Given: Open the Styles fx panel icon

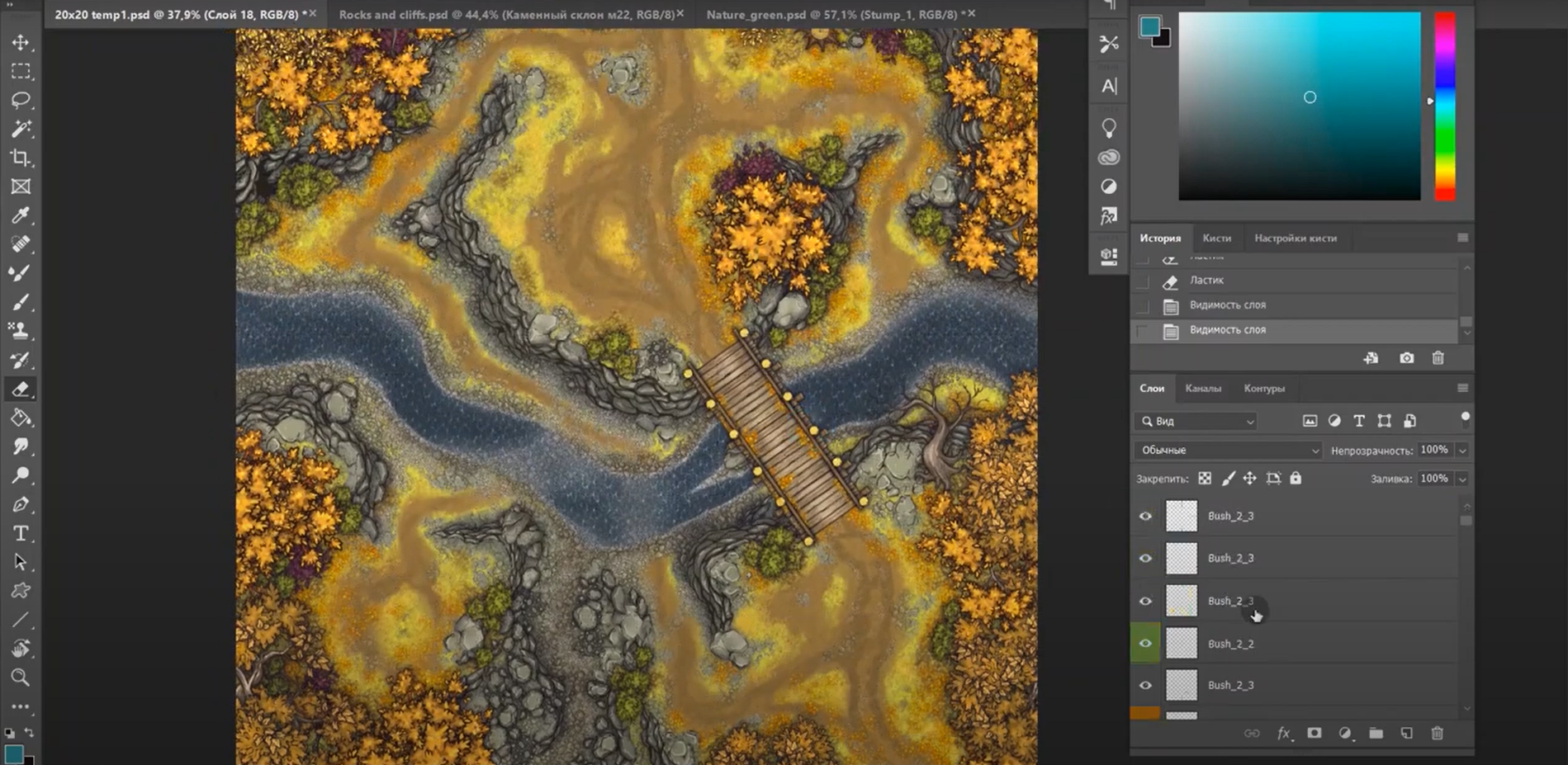Looking at the screenshot, I should (x=1109, y=215).
